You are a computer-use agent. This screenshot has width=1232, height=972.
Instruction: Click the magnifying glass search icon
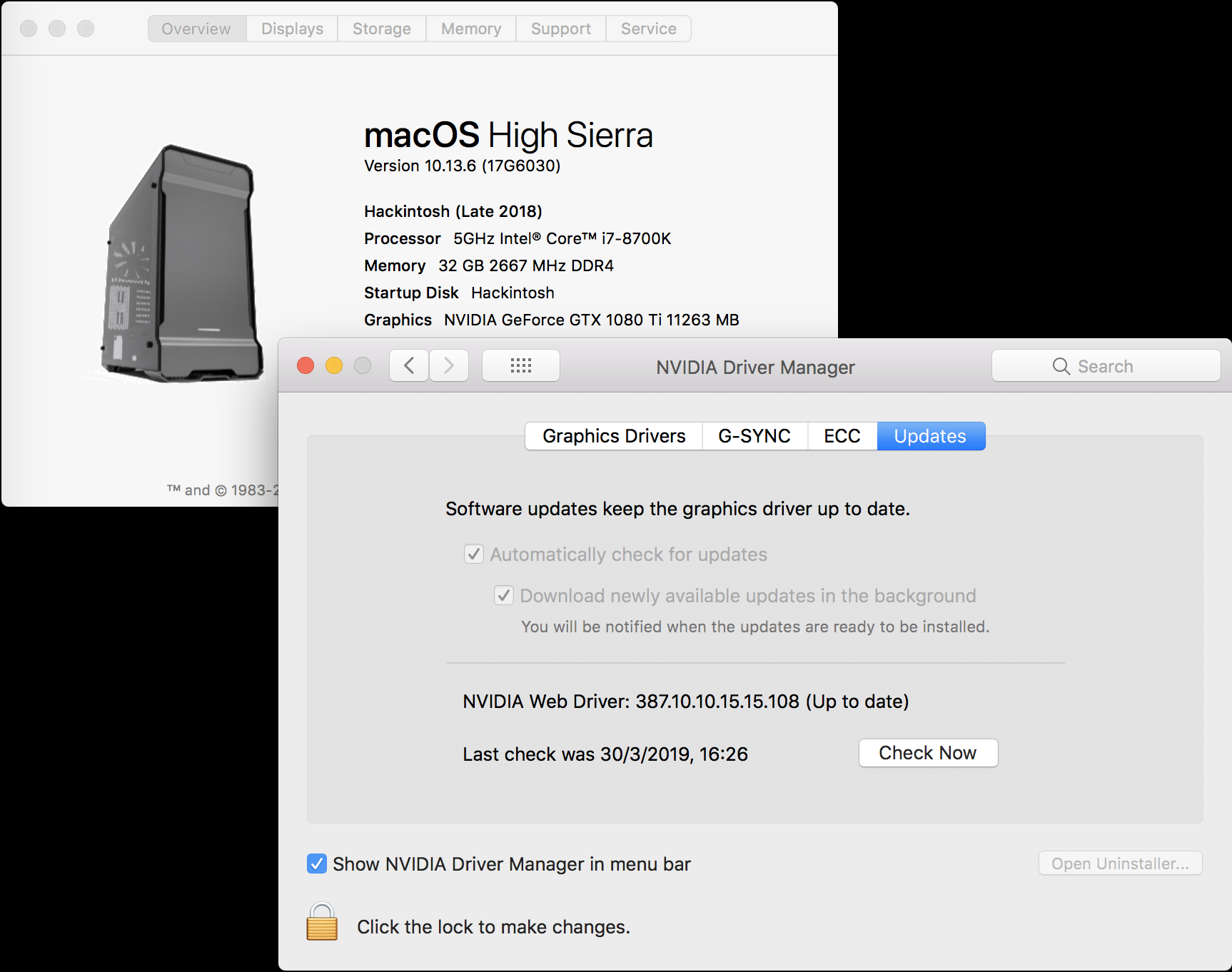click(x=1061, y=366)
